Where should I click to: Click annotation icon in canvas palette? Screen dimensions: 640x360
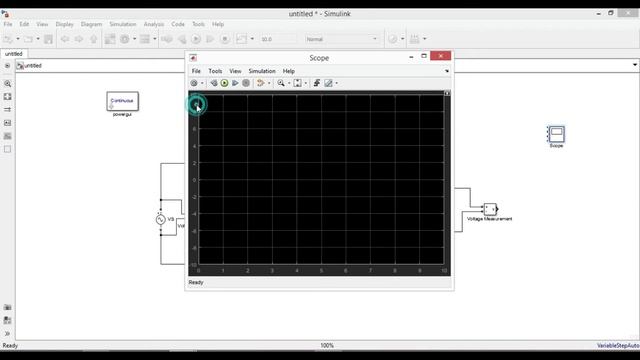(7, 123)
